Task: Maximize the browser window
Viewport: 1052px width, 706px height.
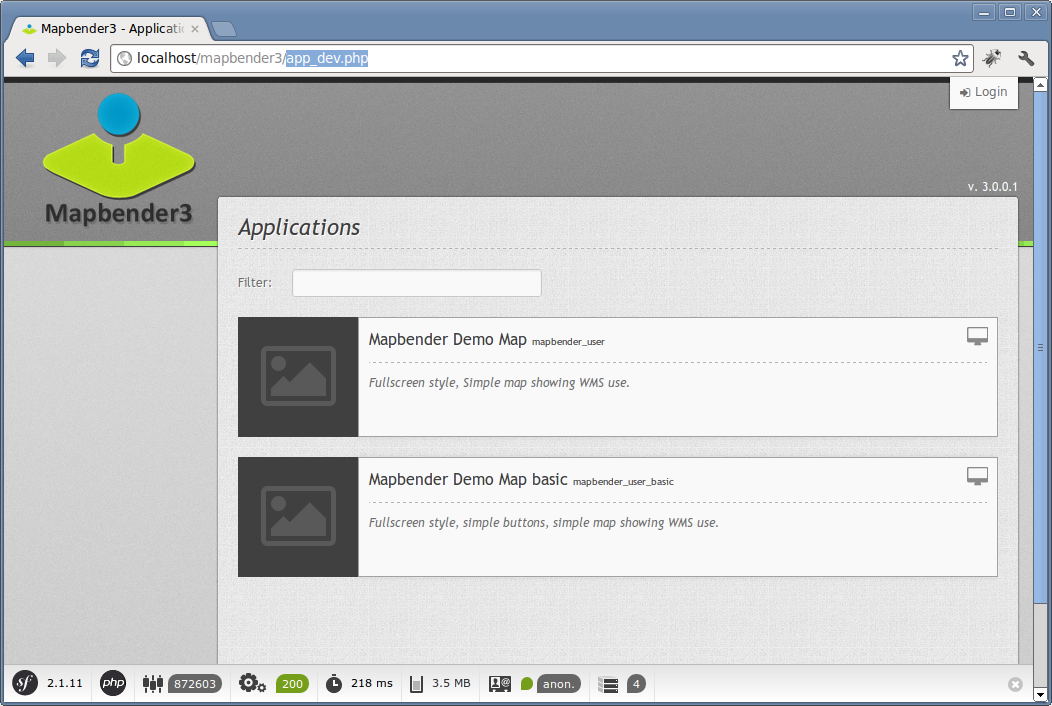Action: 1010,12
